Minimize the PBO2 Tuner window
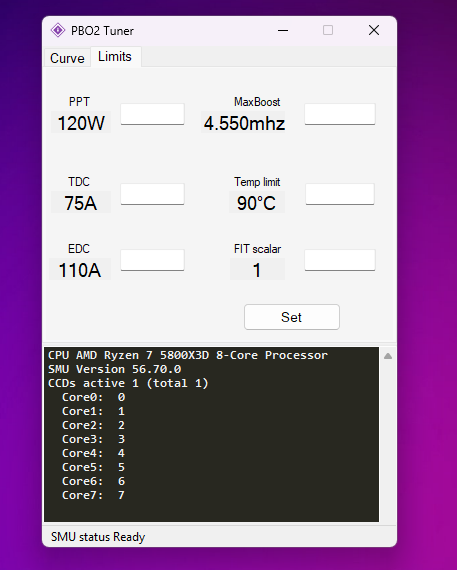Screen dimensions: 457x570 coord(283,31)
